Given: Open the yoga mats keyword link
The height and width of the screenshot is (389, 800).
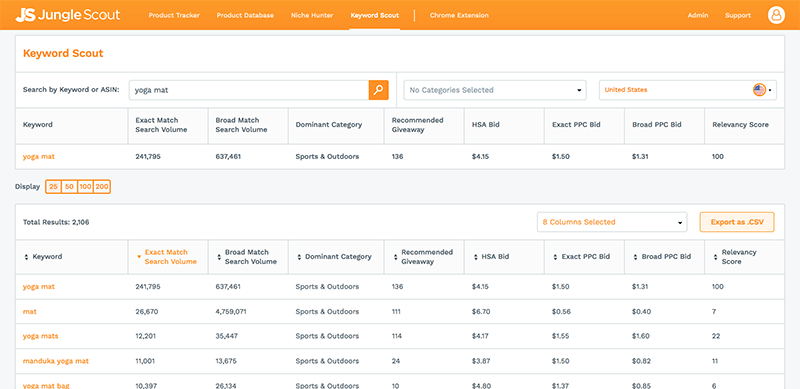Looking at the screenshot, I should [40, 336].
